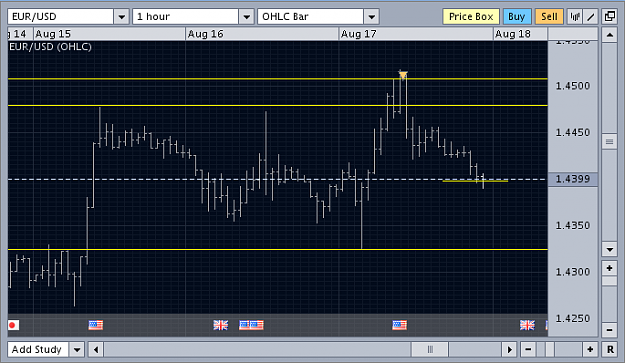
Task: Click the orange sell marker triangle on chart
Action: coord(403,75)
